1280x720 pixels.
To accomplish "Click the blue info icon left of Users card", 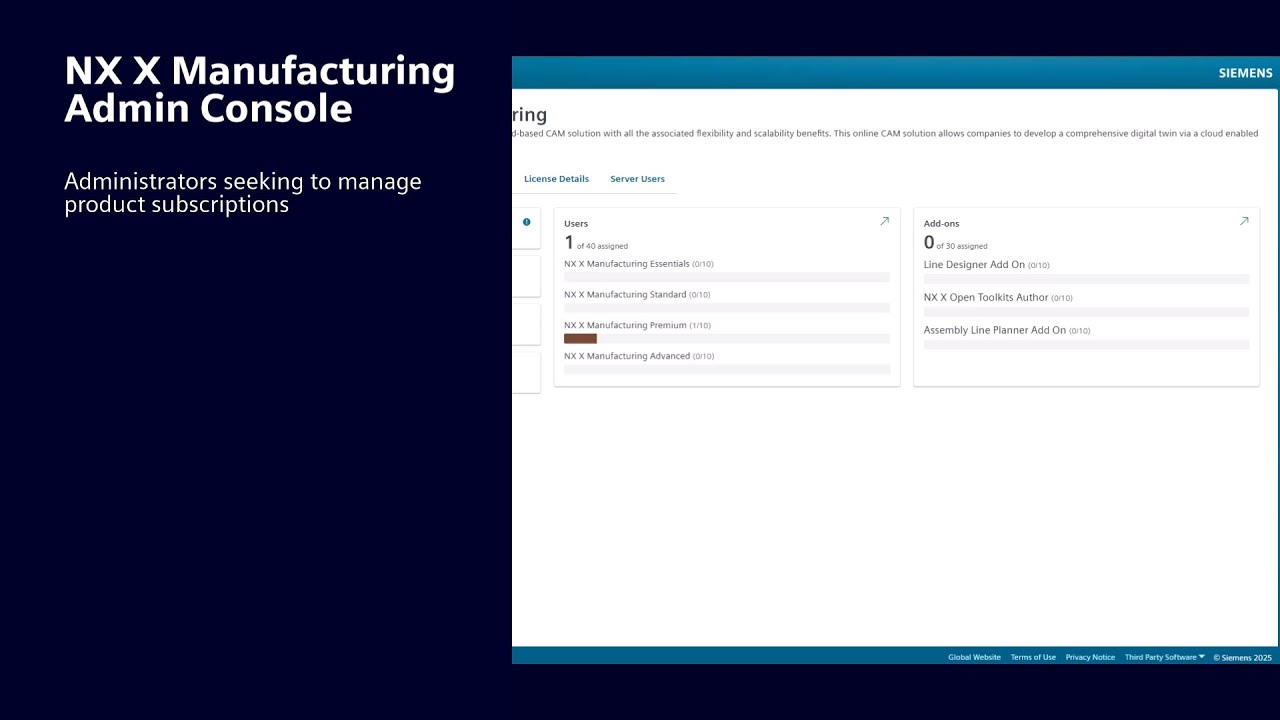I will 526,222.
